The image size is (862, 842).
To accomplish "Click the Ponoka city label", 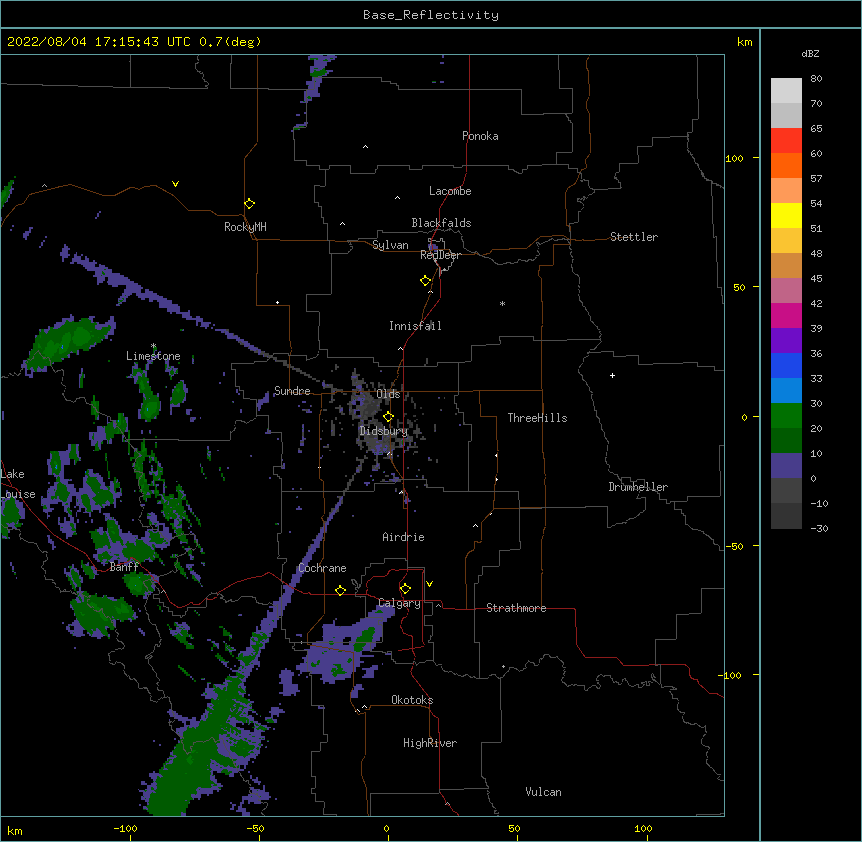I will pos(480,136).
